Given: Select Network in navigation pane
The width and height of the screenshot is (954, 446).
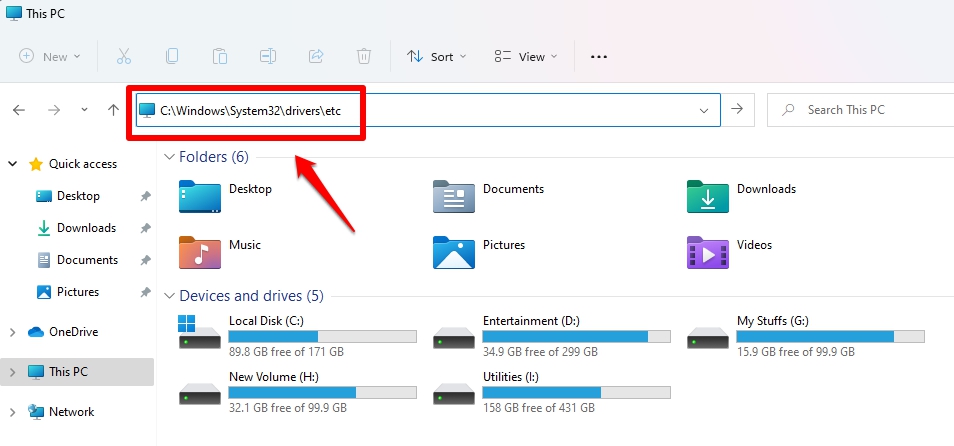Looking at the screenshot, I should [72, 412].
